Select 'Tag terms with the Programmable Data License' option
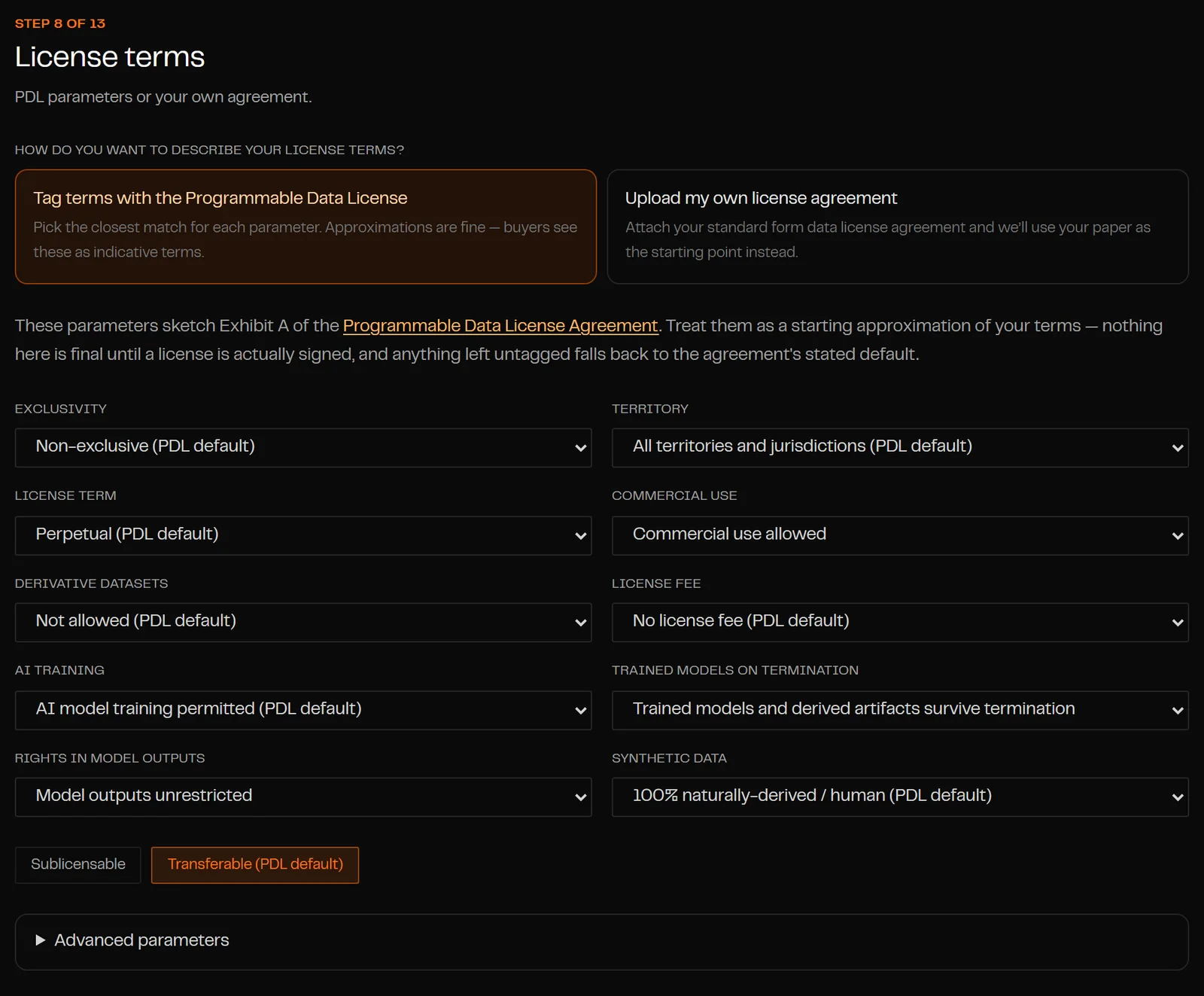1204x996 pixels. [x=306, y=227]
